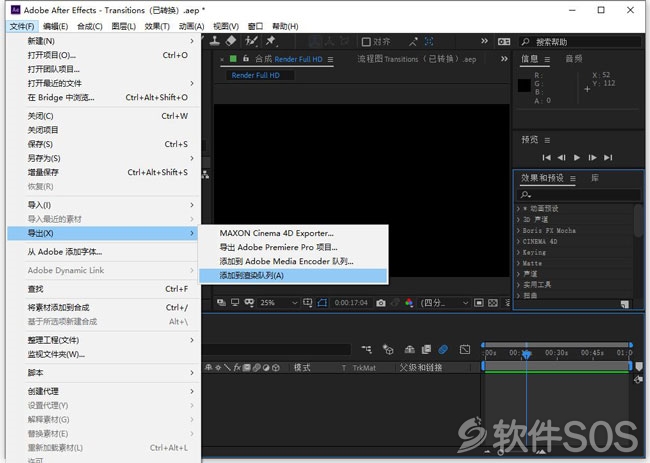Open the 效果(T) menu
The height and width of the screenshot is (463, 650).
pyautogui.click(x=157, y=27)
